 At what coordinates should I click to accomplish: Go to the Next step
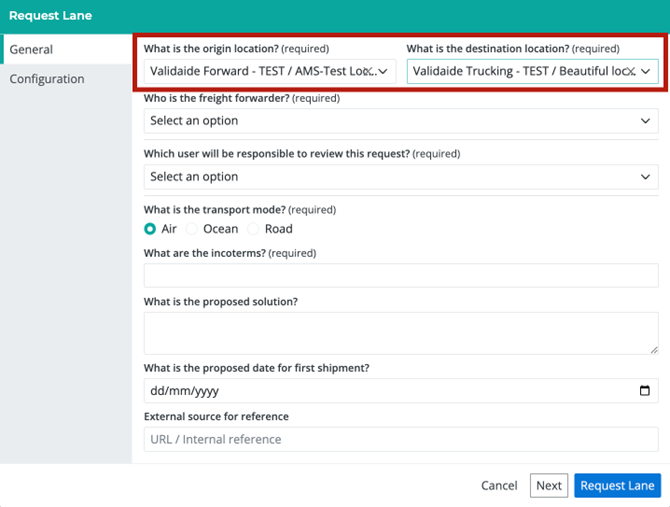pyautogui.click(x=549, y=486)
